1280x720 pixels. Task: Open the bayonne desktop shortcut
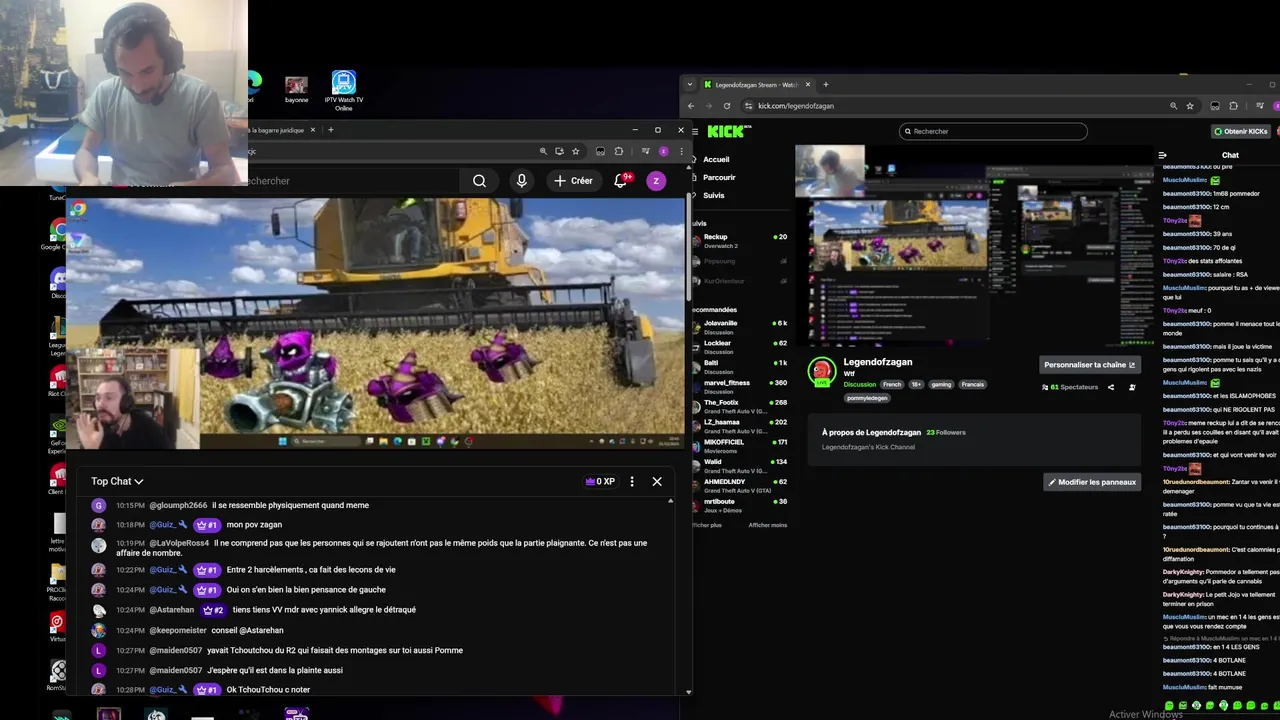point(296,90)
